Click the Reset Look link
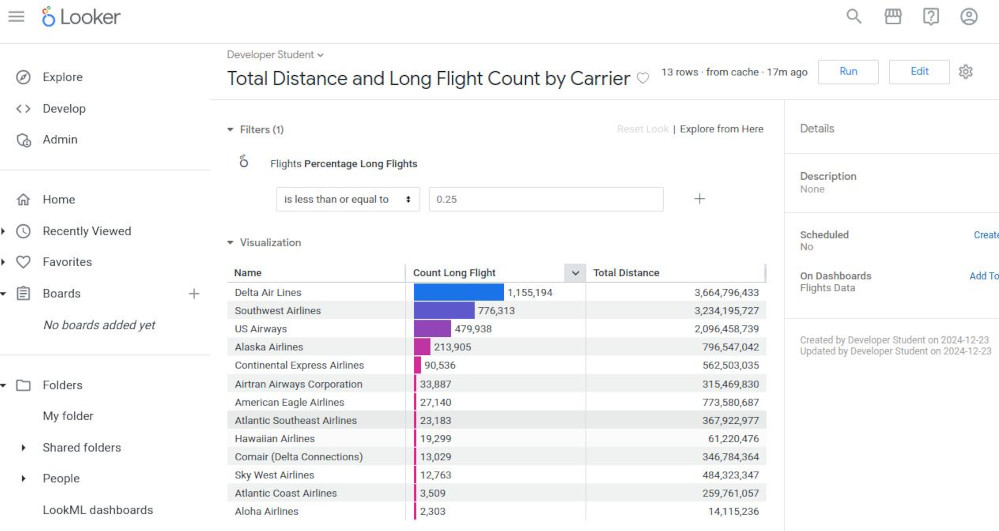This screenshot has height=531, width=999. click(x=643, y=129)
